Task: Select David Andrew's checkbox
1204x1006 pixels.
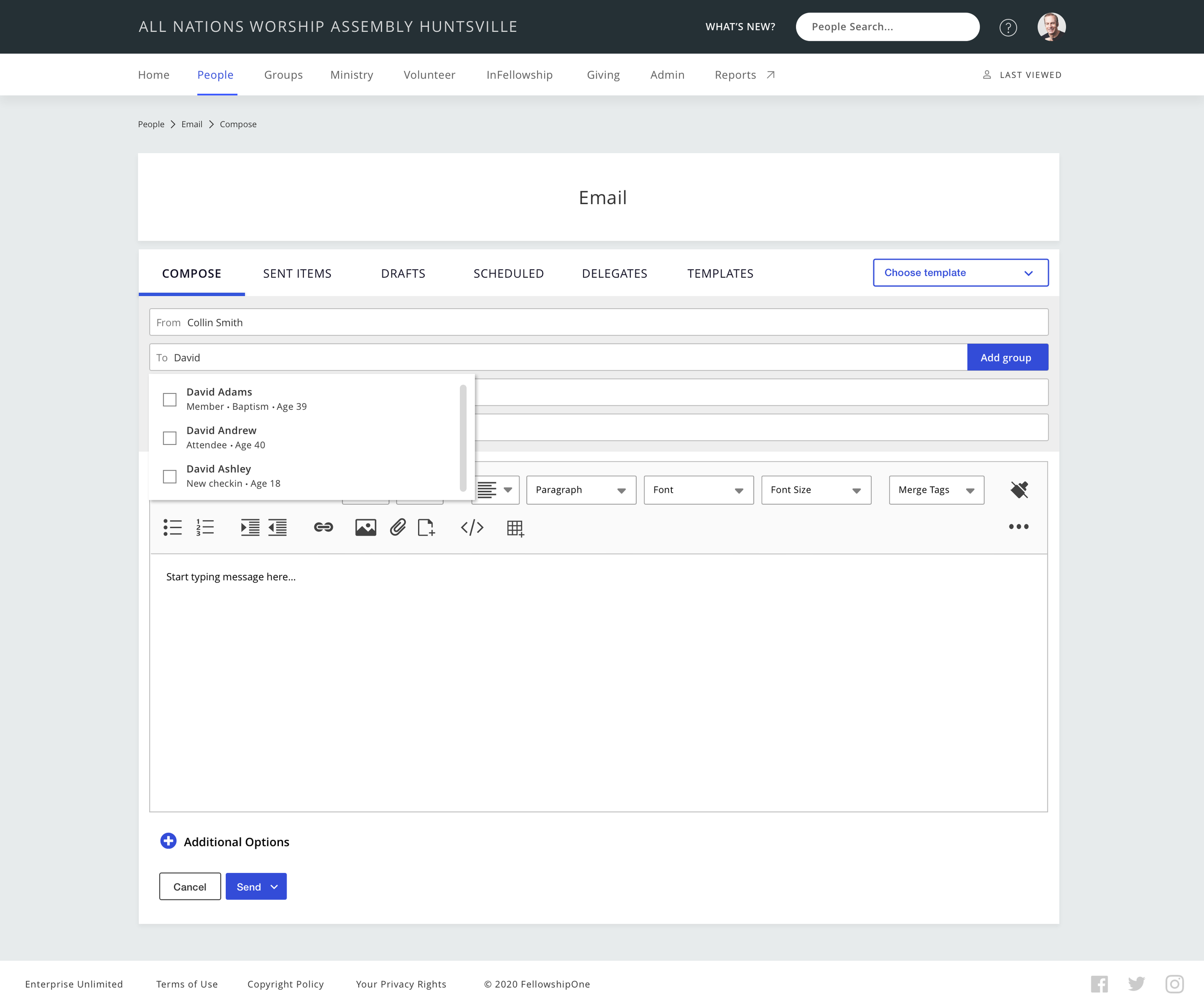Action: click(x=170, y=438)
